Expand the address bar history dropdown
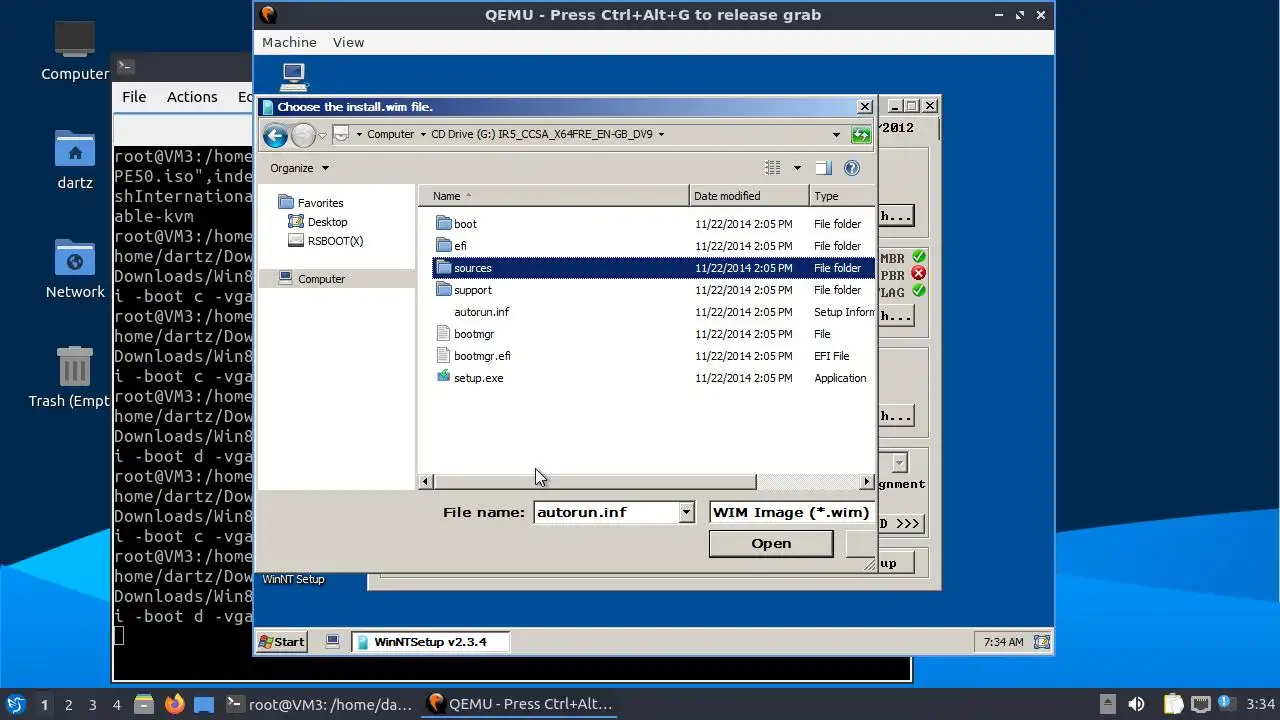 point(836,134)
